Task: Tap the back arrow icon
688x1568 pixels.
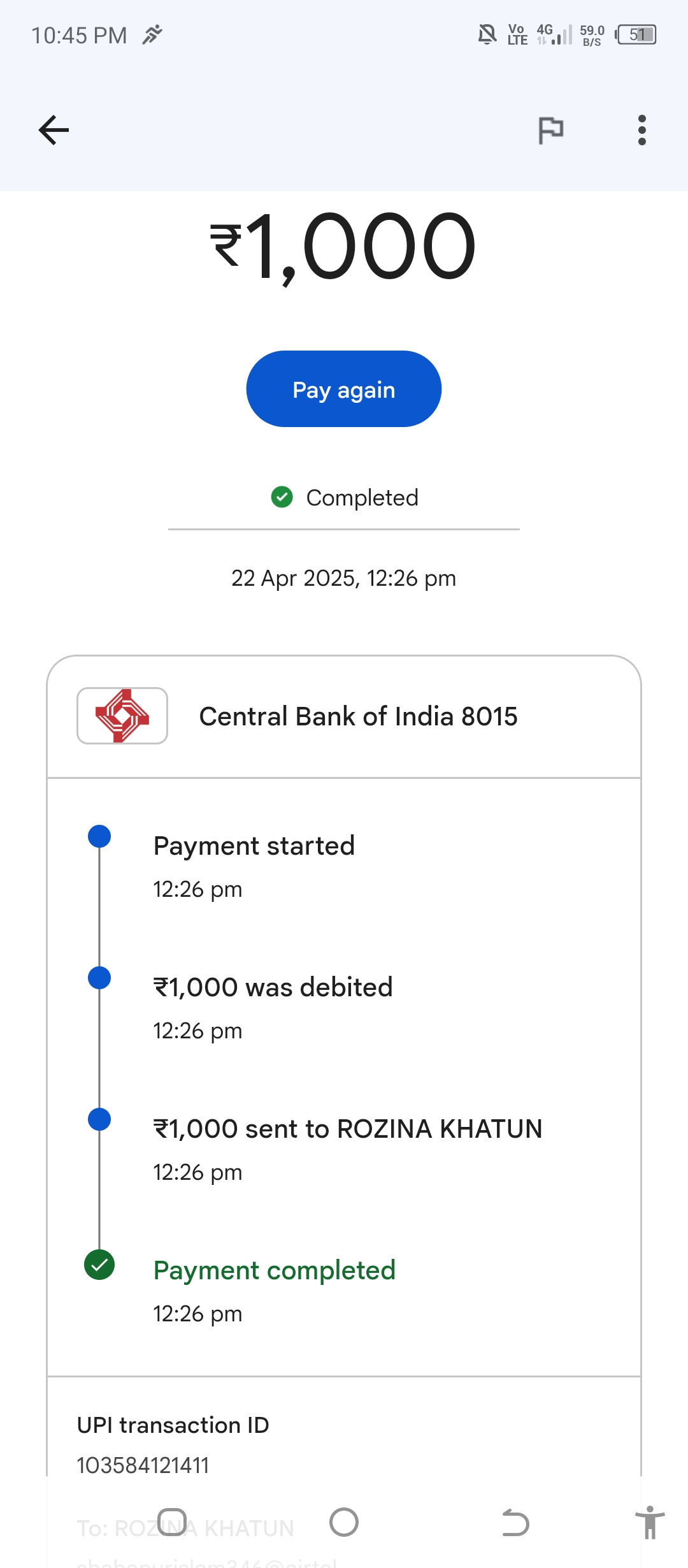Action: click(54, 131)
